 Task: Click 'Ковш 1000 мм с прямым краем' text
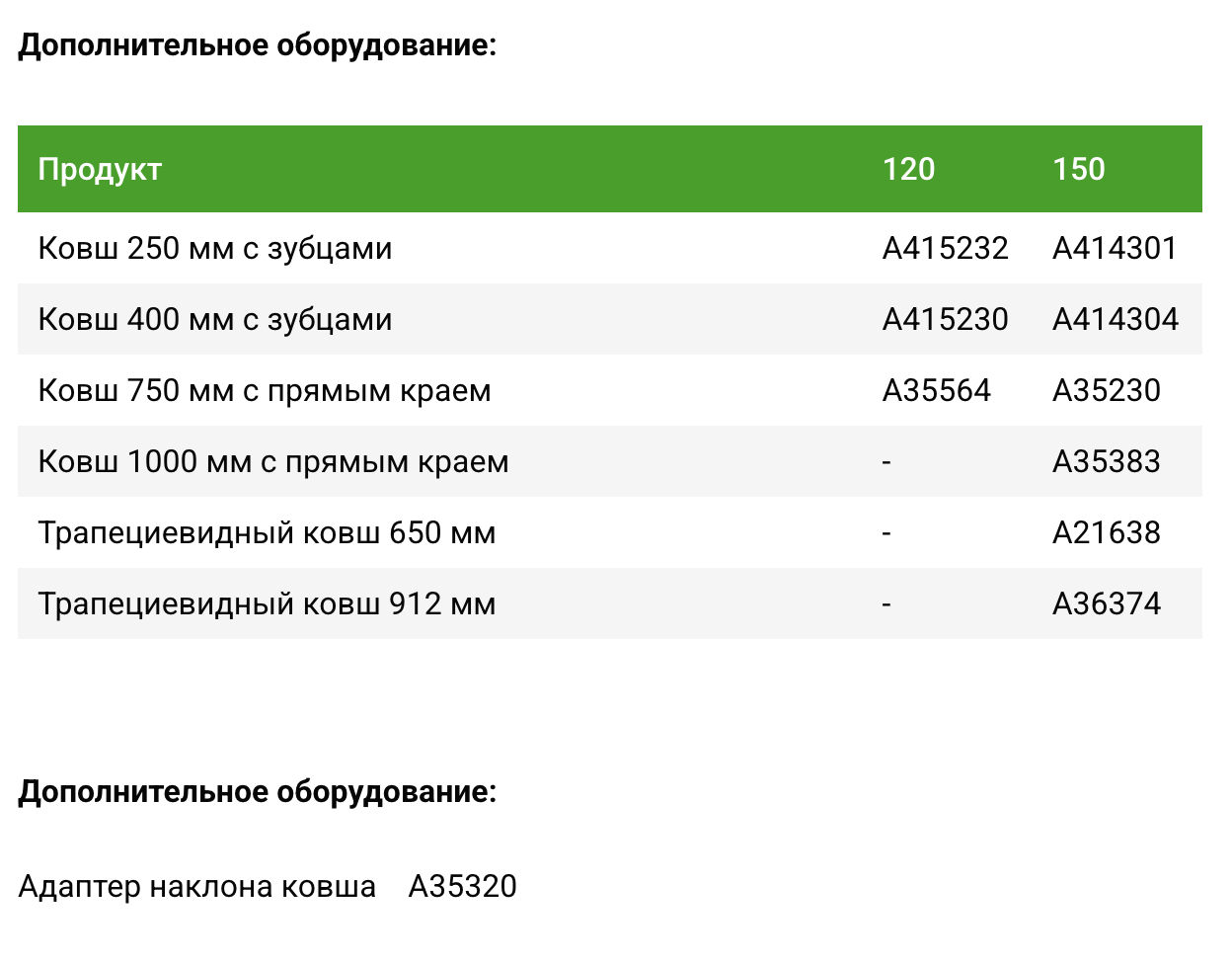tap(273, 461)
